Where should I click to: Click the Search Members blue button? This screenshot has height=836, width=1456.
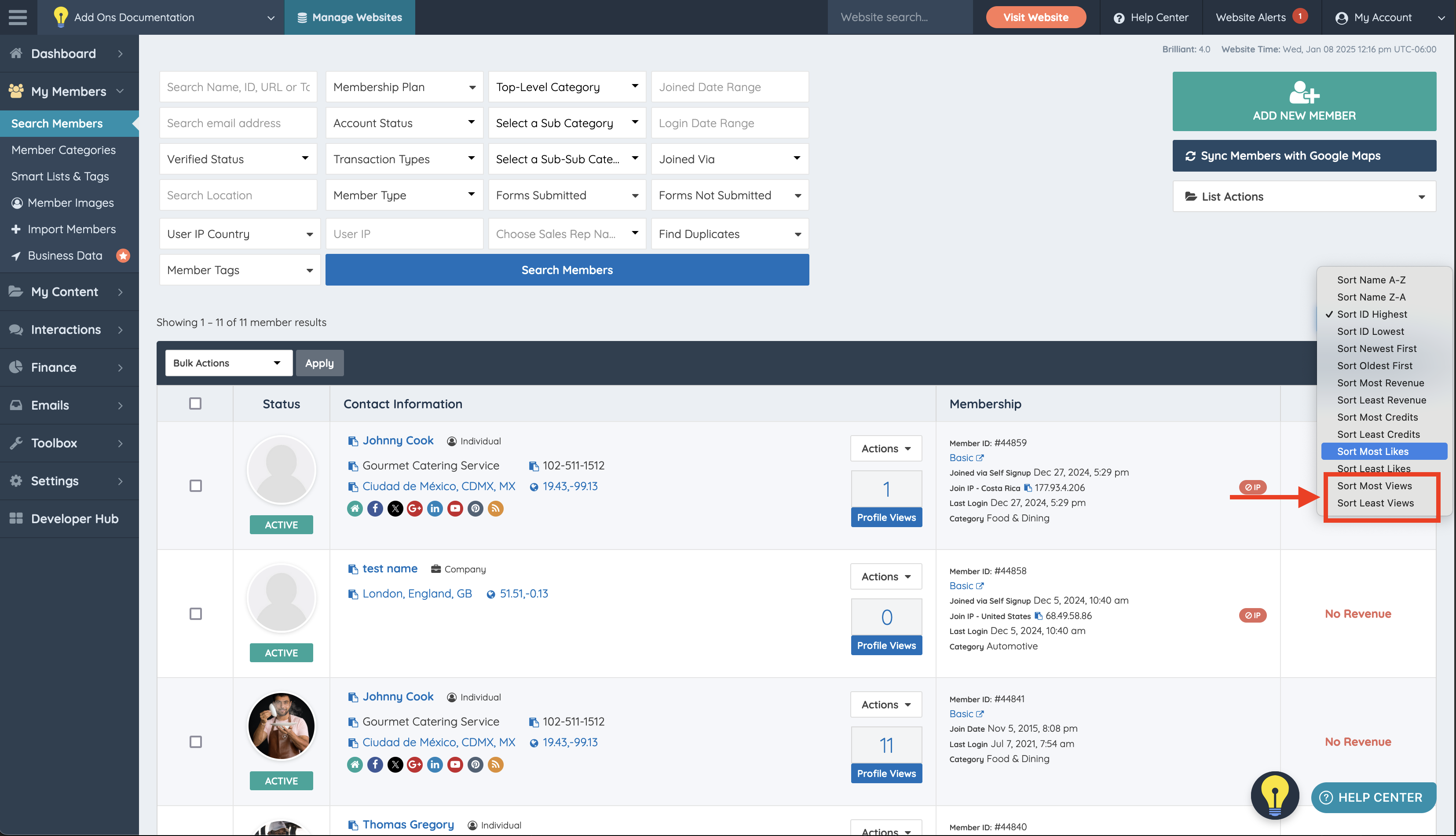coord(567,270)
